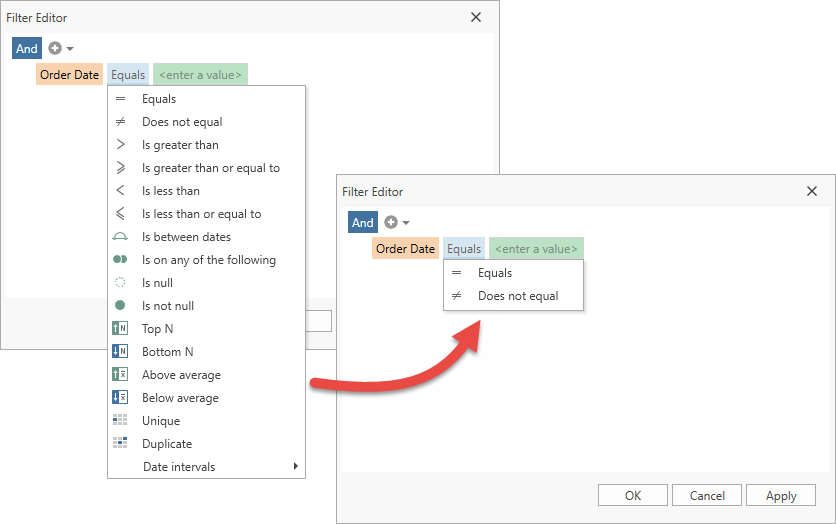Select 'Does not equal' in the right dropdown
The width and height of the screenshot is (836, 524).
coord(517,296)
